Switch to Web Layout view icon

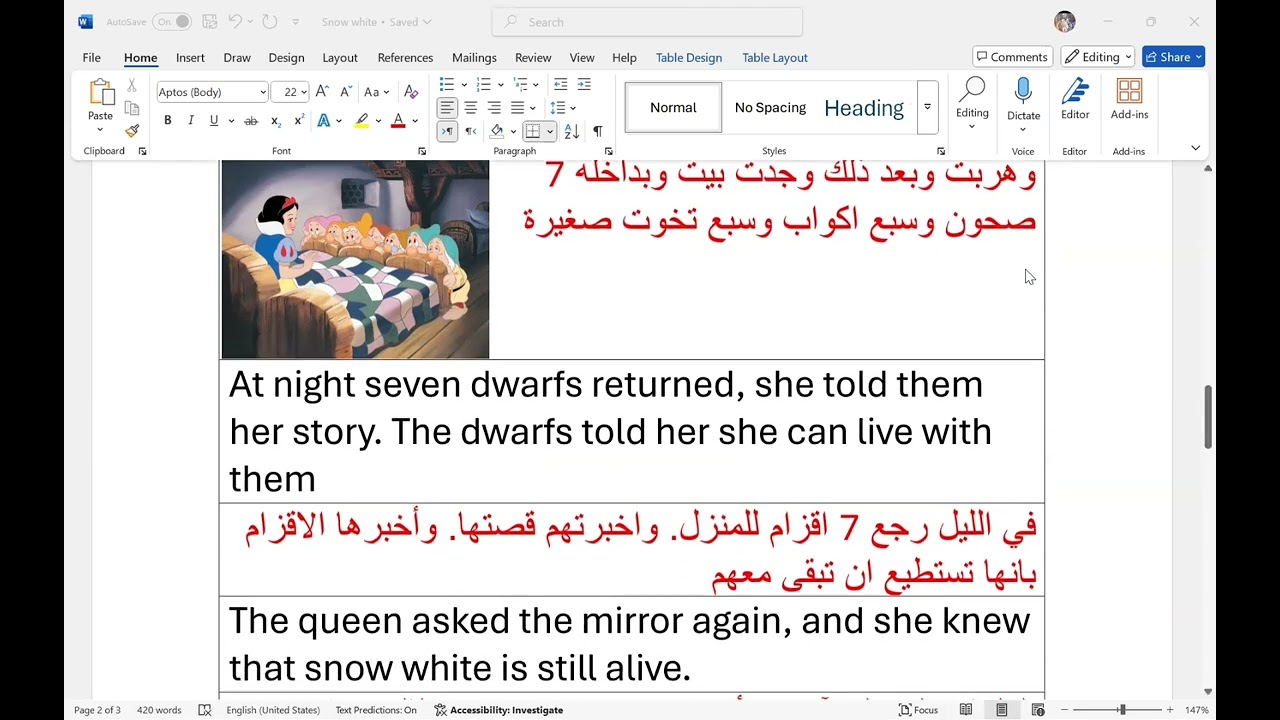(1038, 710)
